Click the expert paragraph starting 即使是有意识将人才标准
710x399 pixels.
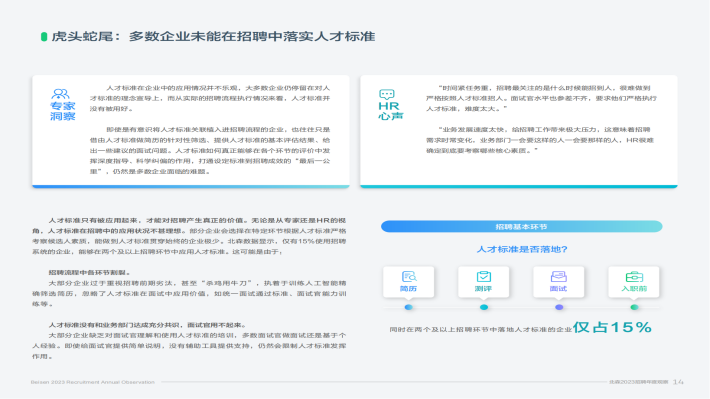point(210,150)
